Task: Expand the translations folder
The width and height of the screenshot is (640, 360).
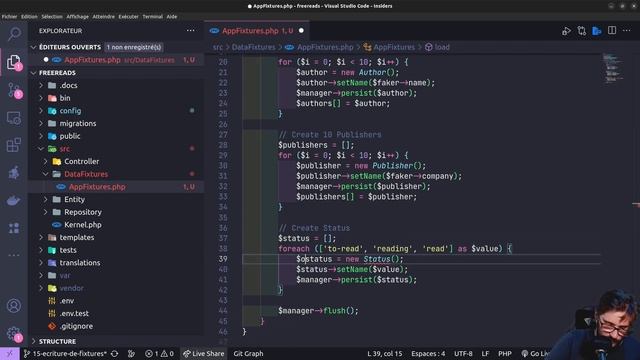Action: [x=41, y=262]
